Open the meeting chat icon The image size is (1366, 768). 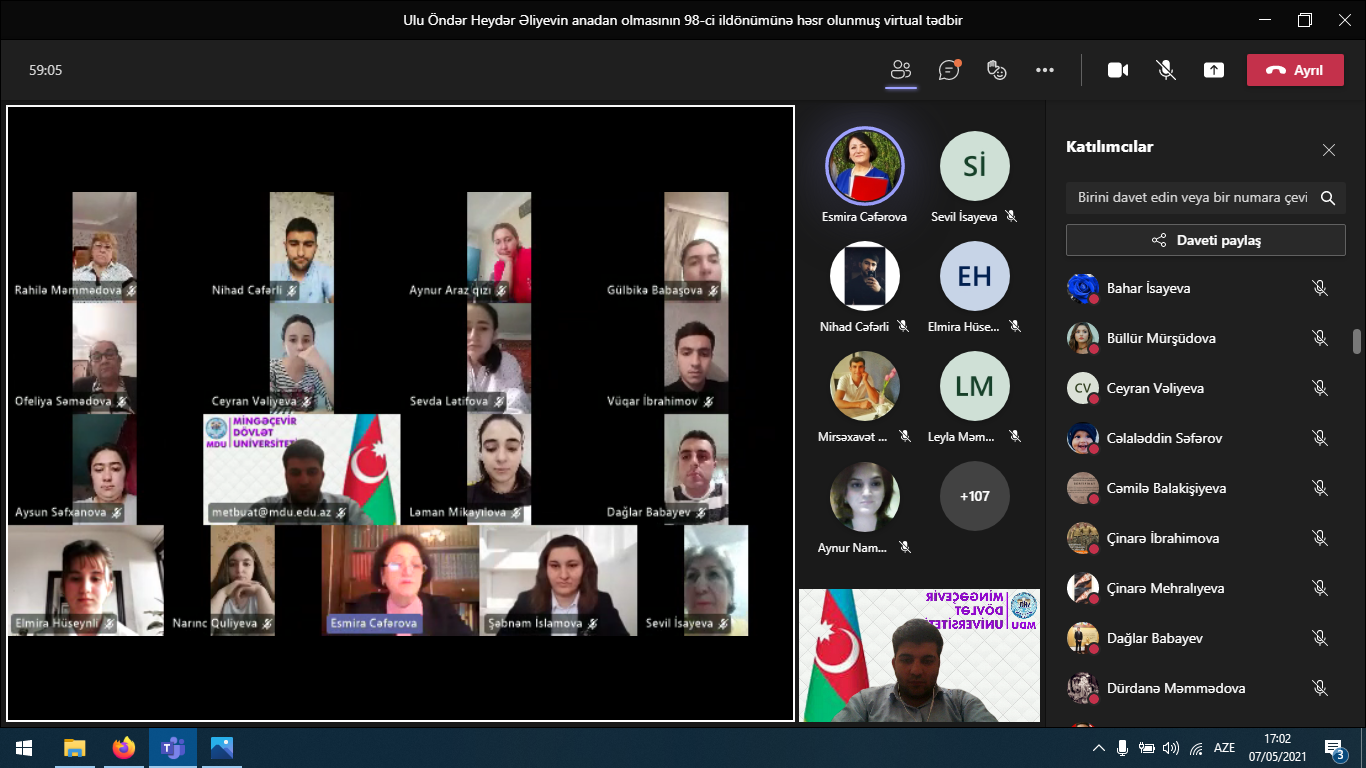pos(949,70)
